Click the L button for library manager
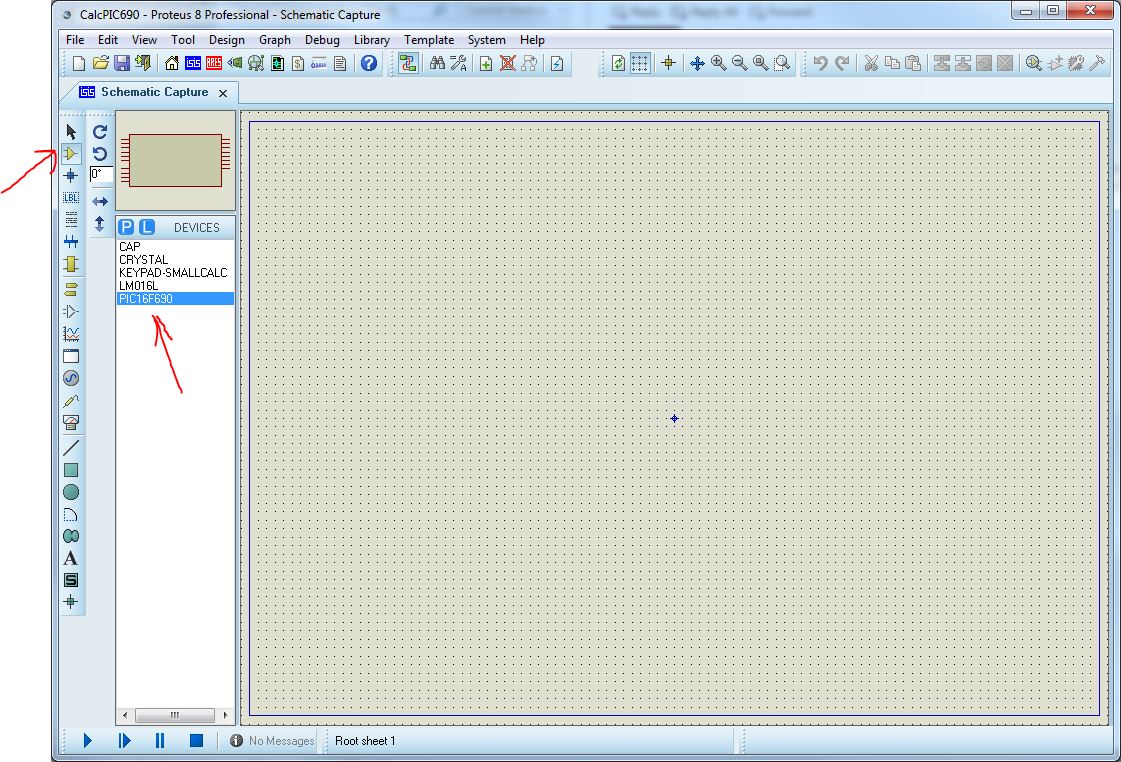The width and height of the screenshot is (1121, 762). 144,227
